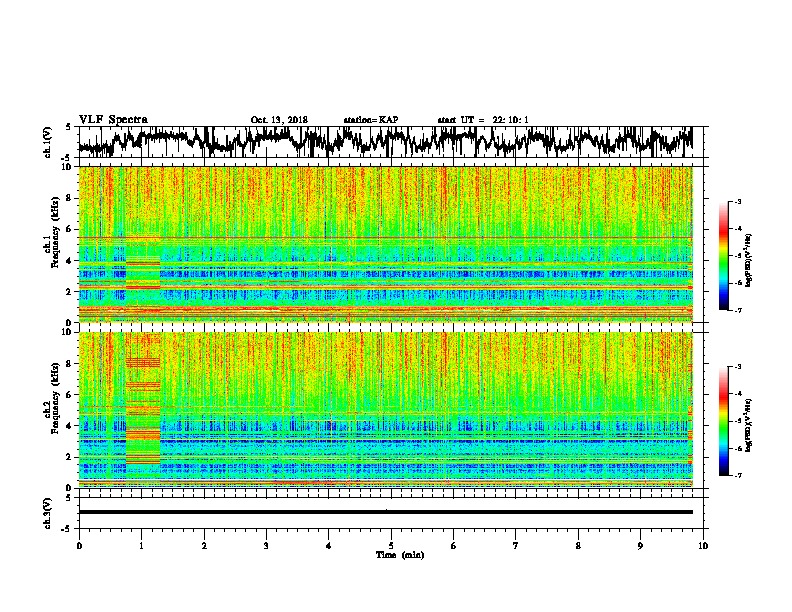
Task: Click time axis tick label 4
Action: [329, 546]
